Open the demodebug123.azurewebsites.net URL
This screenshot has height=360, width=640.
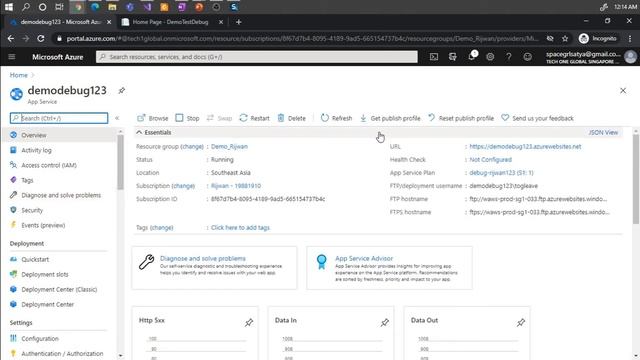(x=525, y=147)
